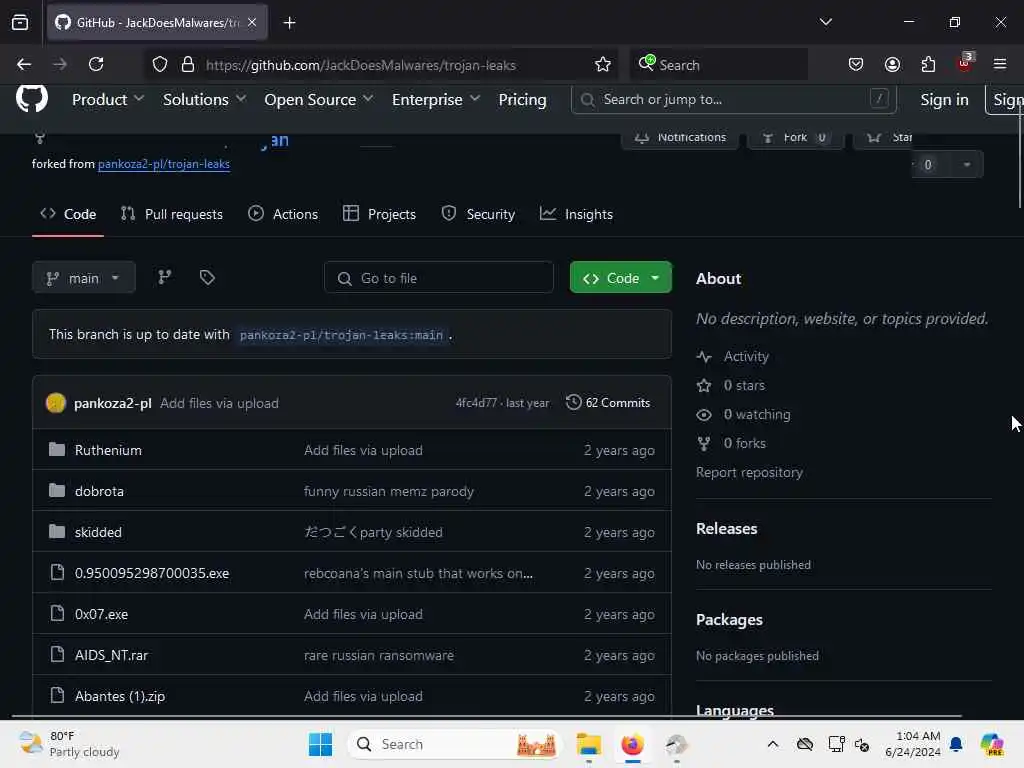Open the 0x07.exe file
1024x768 pixels.
[x=101, y=614]
